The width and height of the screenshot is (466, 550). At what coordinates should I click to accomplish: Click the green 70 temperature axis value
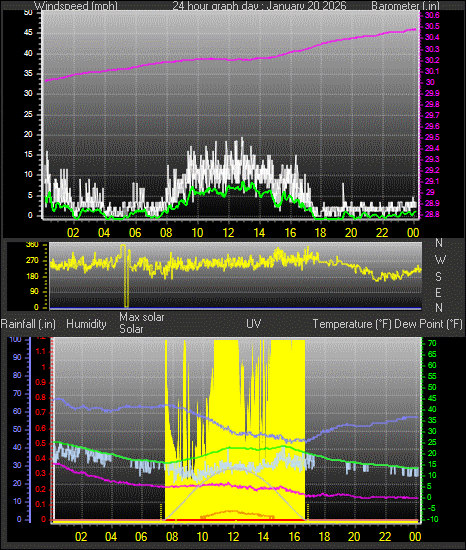(432, 343)
